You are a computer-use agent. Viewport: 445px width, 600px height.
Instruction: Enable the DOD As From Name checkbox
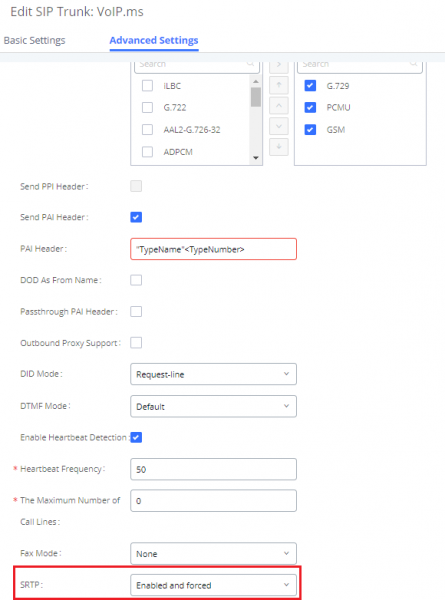pos(136,280)
